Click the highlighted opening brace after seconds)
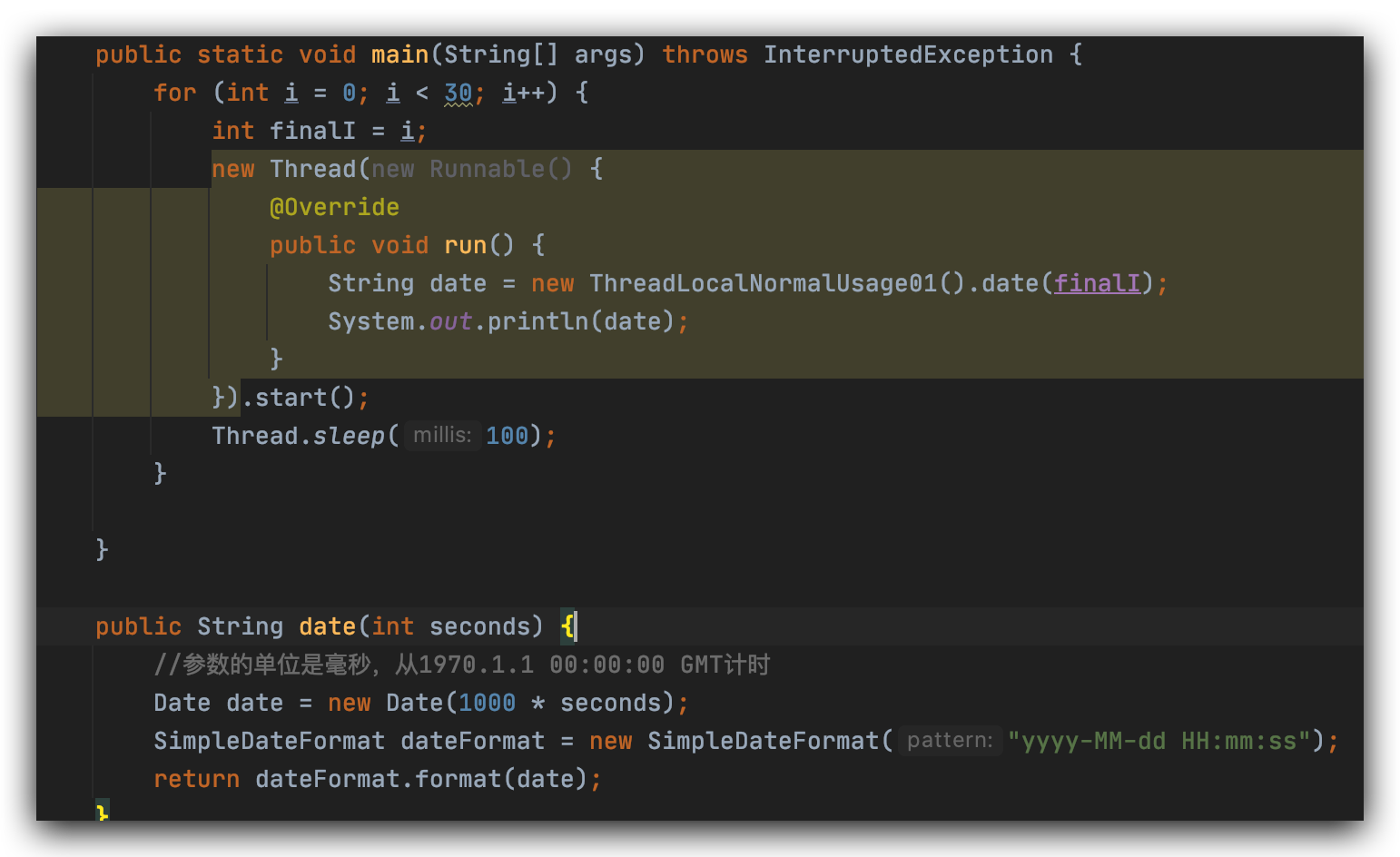 click(x=567, y=626)
